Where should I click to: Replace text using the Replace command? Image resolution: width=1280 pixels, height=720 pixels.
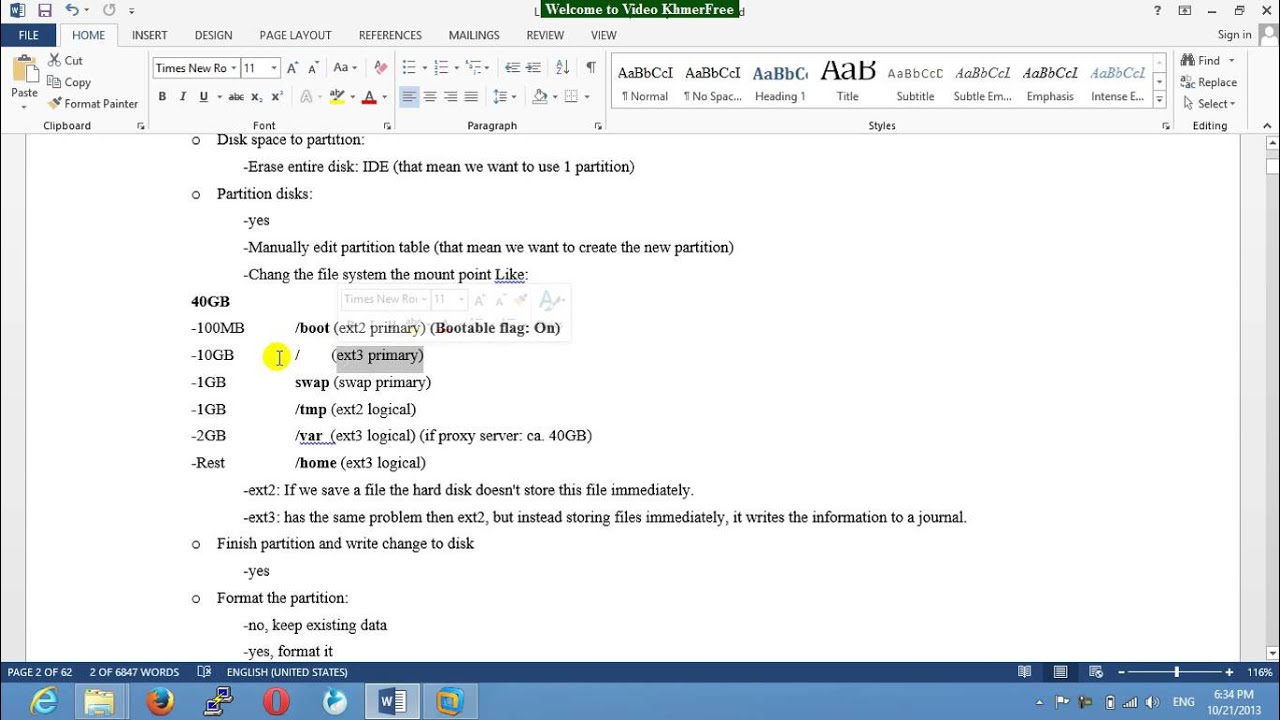coord(1209,82)
